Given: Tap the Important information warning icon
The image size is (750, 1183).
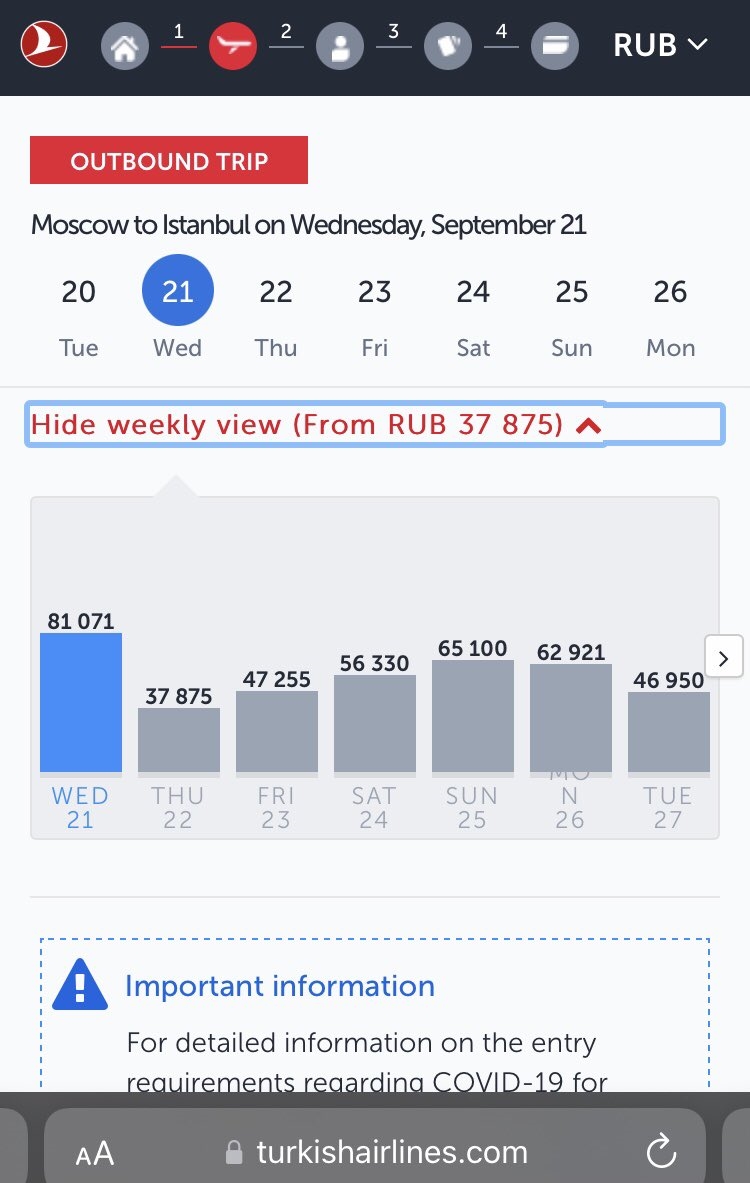Looking at the screenshot, I should (80, 985).
